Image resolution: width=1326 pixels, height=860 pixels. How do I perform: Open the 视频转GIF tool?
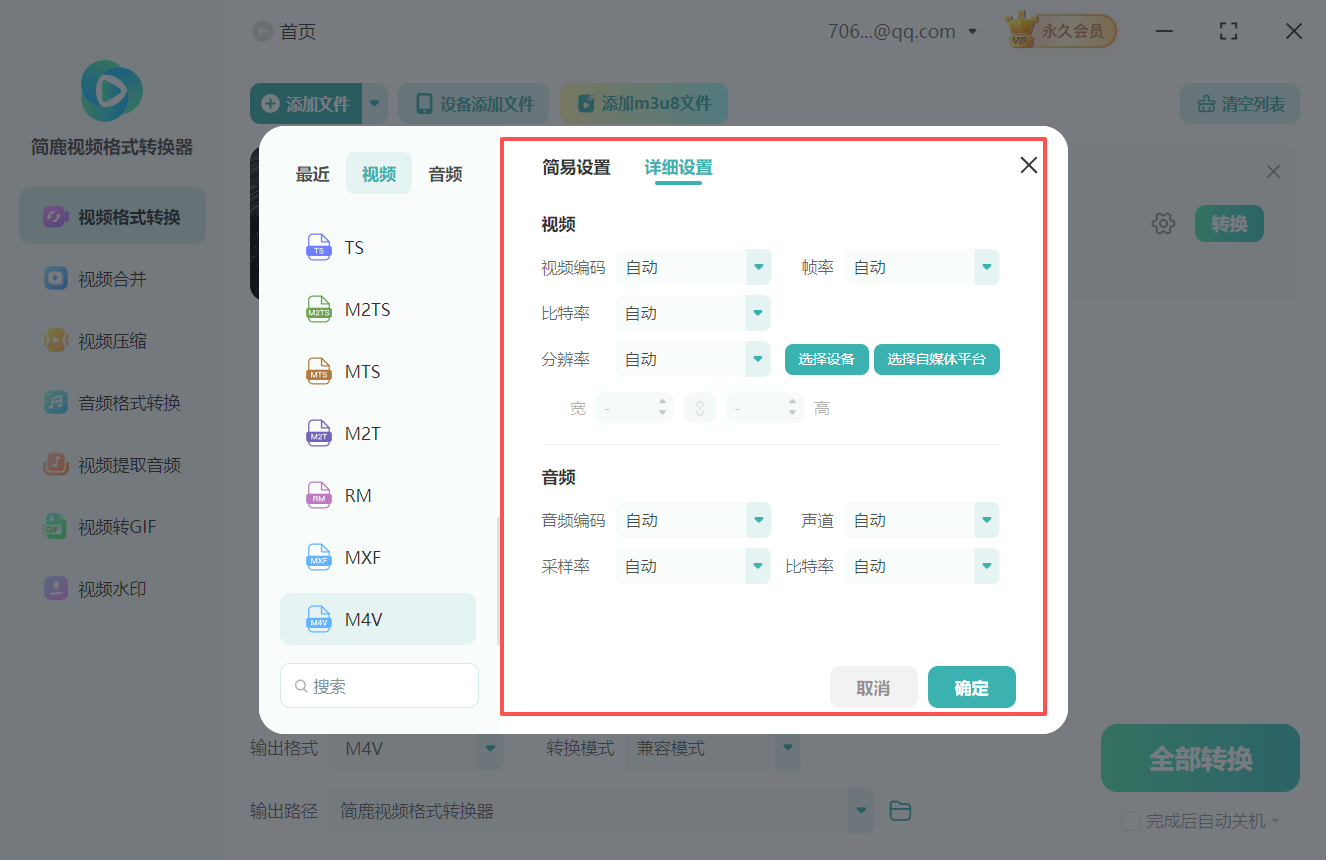(111, 527)
